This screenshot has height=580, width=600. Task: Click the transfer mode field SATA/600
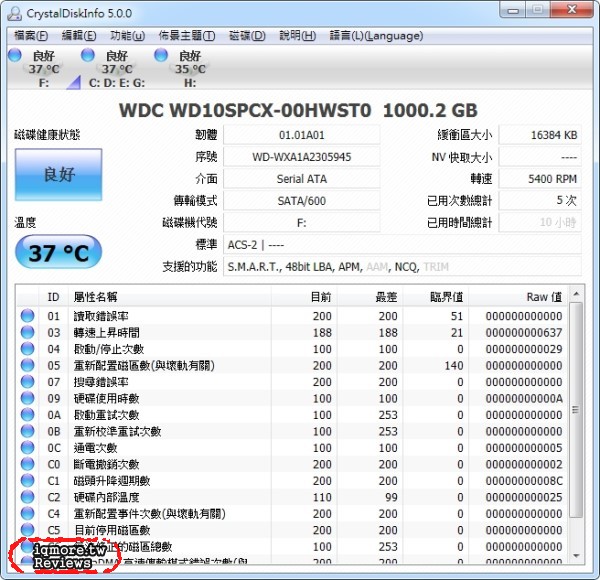coord(302,200)
